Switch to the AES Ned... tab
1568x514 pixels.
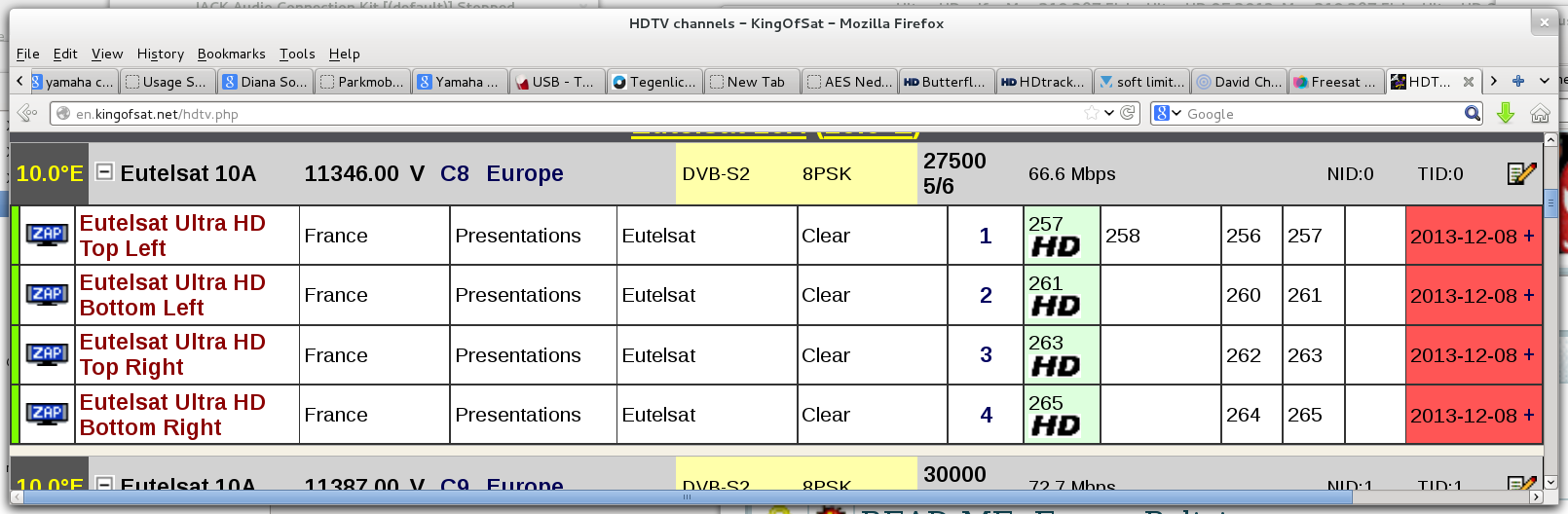pyautogui.click(x=849, y=82)
